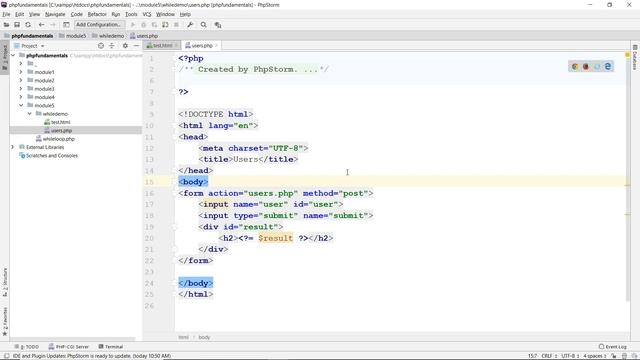Collapse the whiledemo folder
The width and height of the screenshot is (640, 360).
[29, 114]
